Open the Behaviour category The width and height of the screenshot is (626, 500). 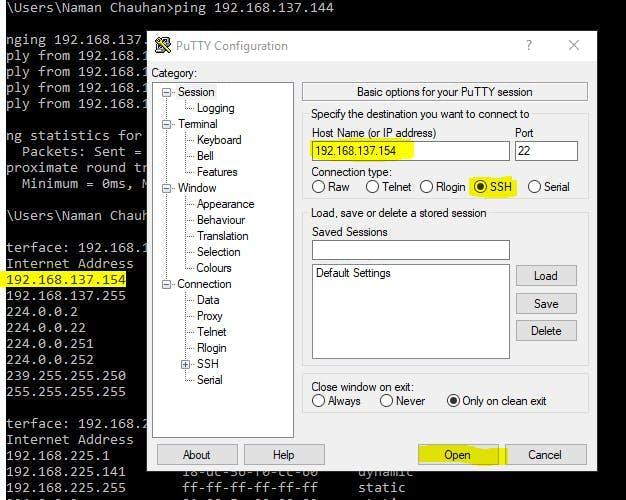(x=221, y=220)
